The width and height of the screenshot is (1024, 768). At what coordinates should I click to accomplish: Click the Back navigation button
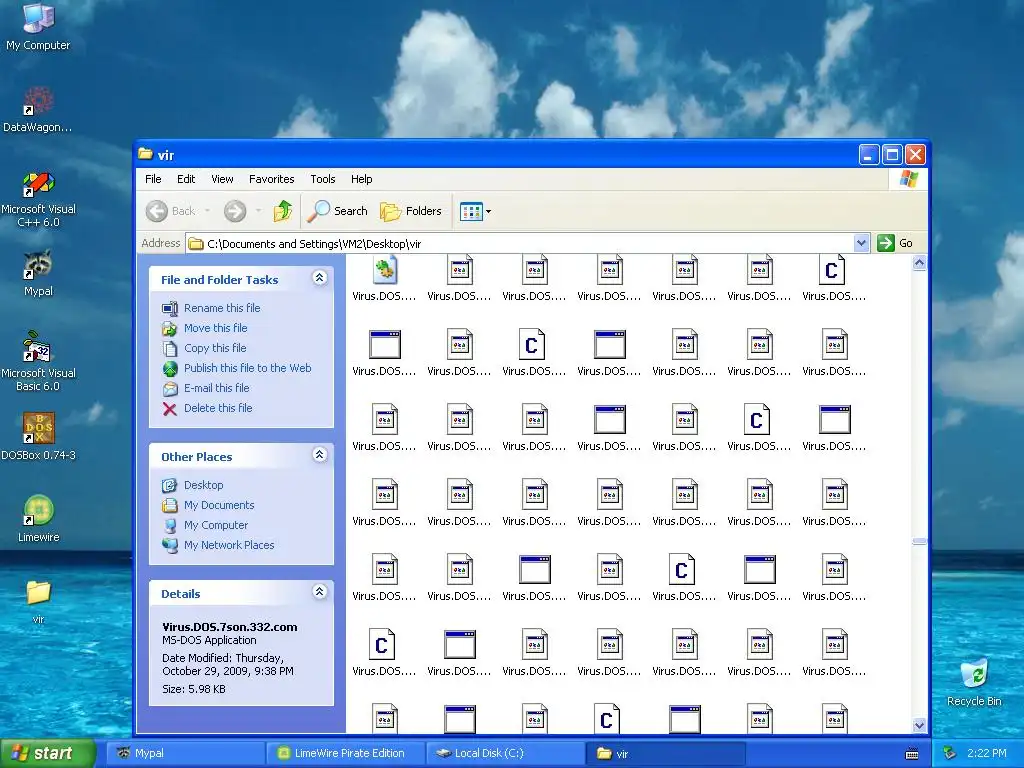coord(170,211)
